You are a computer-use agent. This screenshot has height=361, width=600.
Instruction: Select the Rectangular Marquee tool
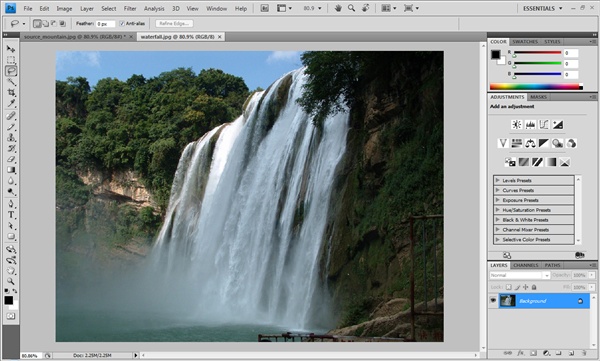click(11, 60)
